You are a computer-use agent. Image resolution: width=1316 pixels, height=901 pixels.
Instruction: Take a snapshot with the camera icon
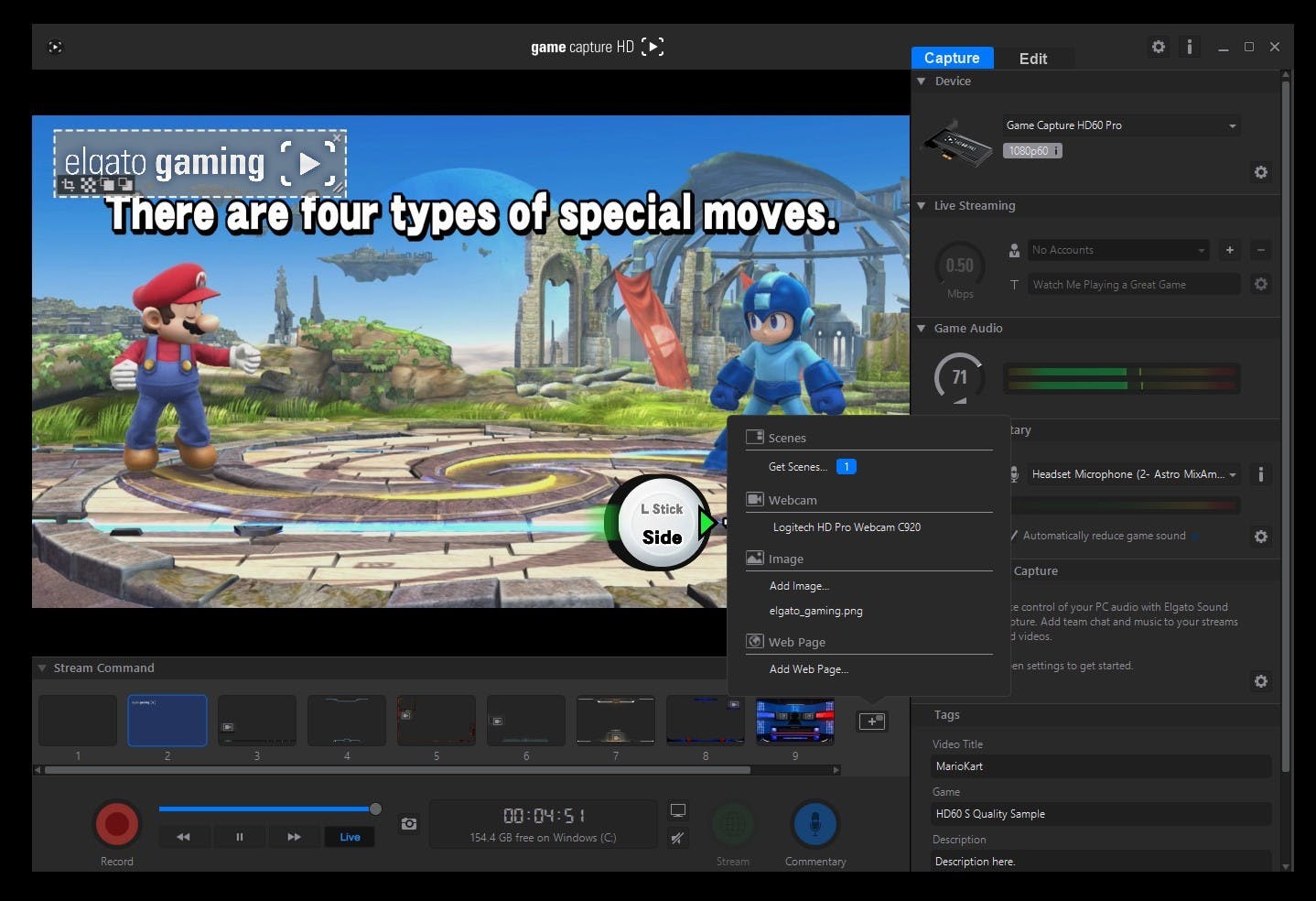click(x=408, y=824)
